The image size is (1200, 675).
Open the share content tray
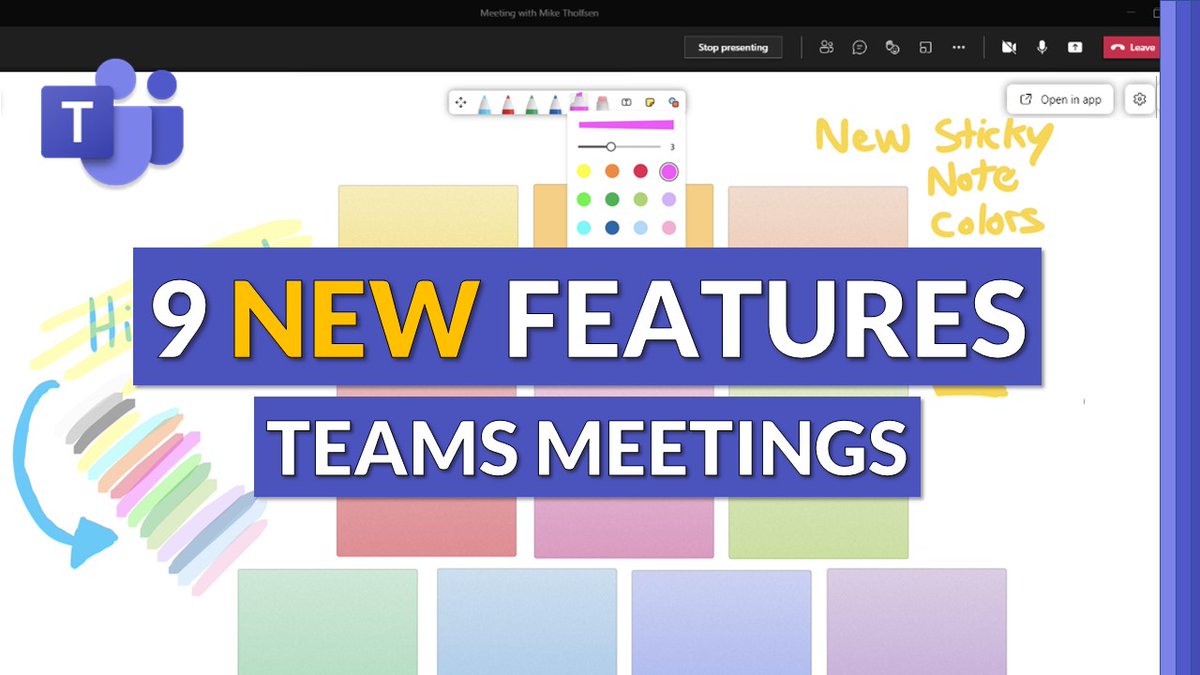pyautogui.click(x=1075, y=47)
